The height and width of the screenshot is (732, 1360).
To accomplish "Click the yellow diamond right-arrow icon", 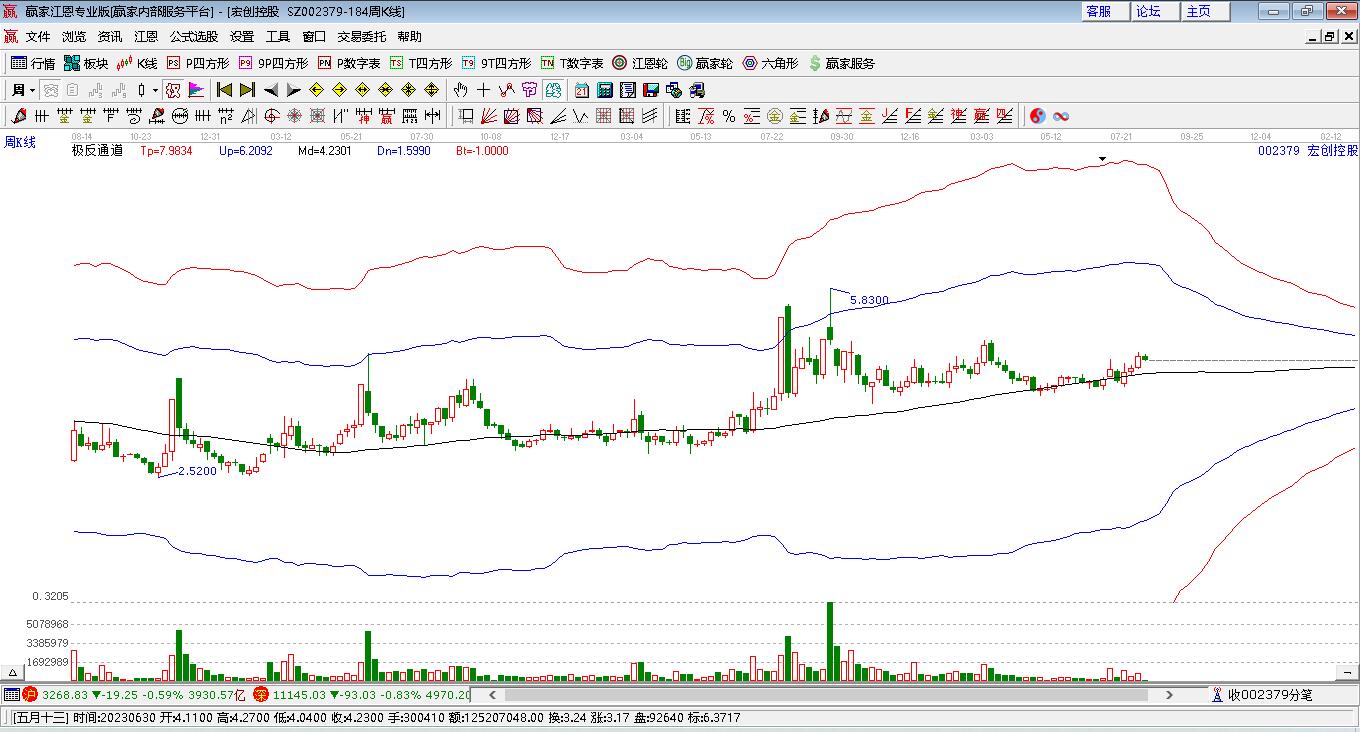I will (340, 90).
